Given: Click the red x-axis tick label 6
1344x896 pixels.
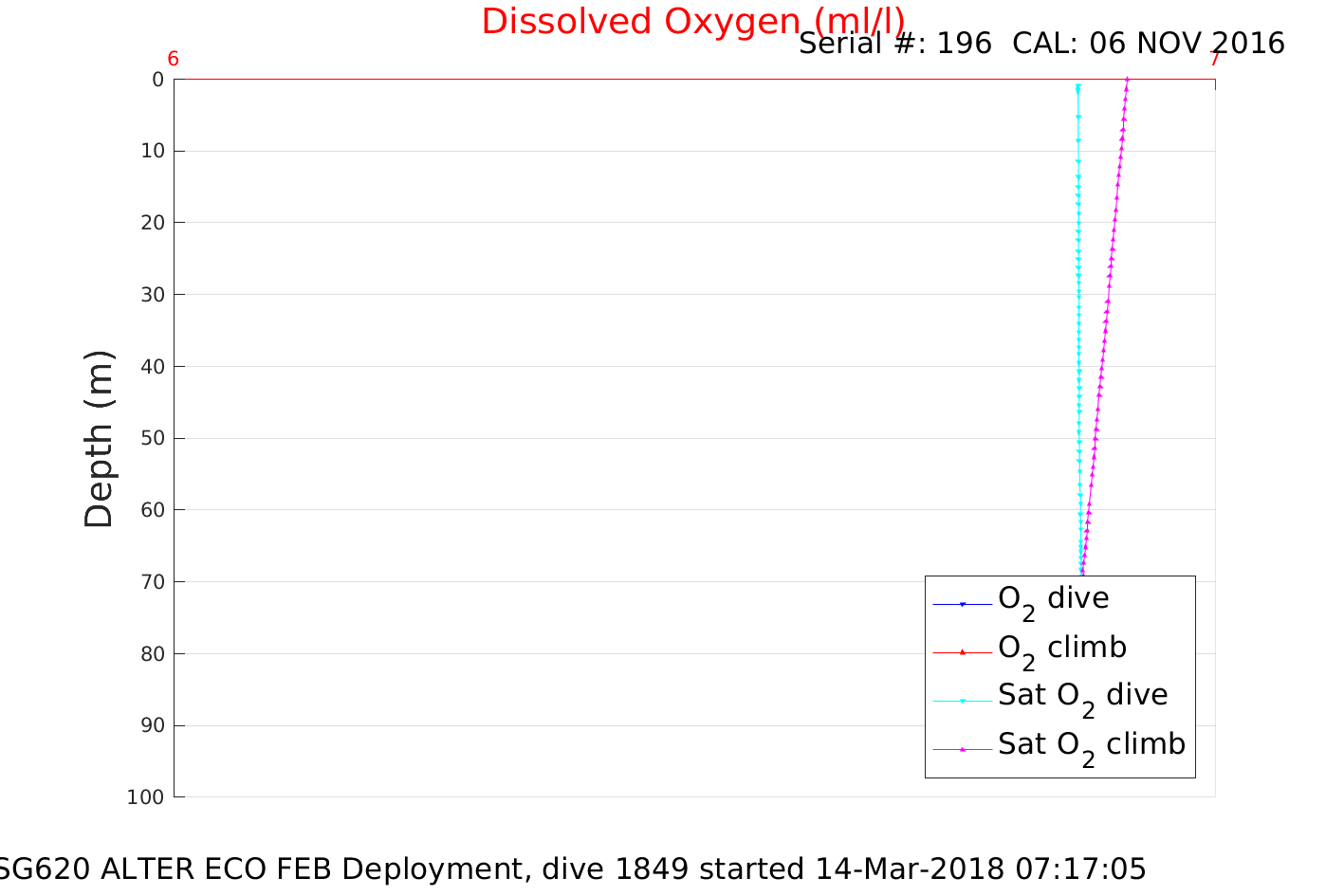Looking at the screenshot, I should tap(173, 60).
